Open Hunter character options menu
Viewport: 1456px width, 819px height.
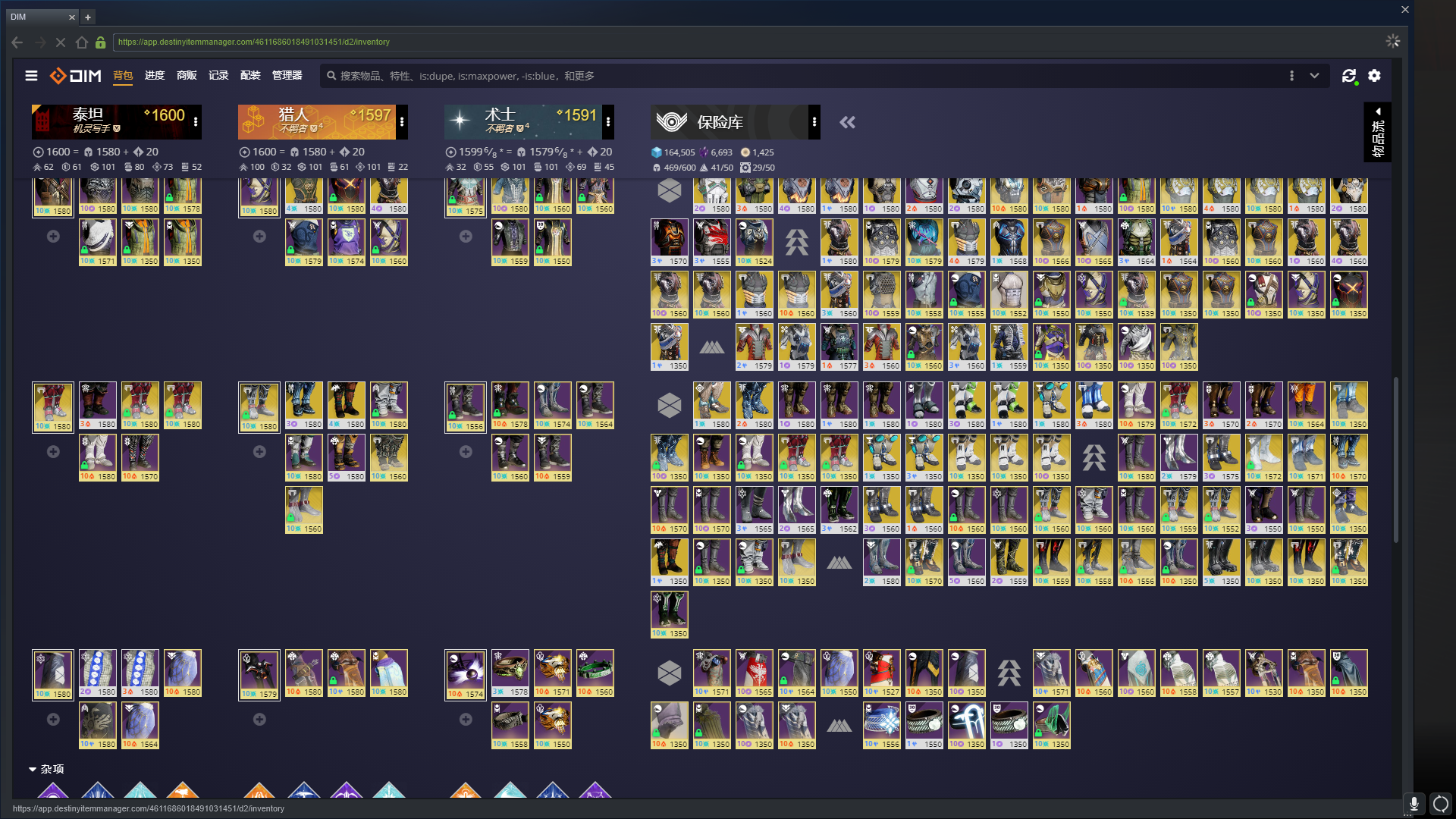pos(402,122)
